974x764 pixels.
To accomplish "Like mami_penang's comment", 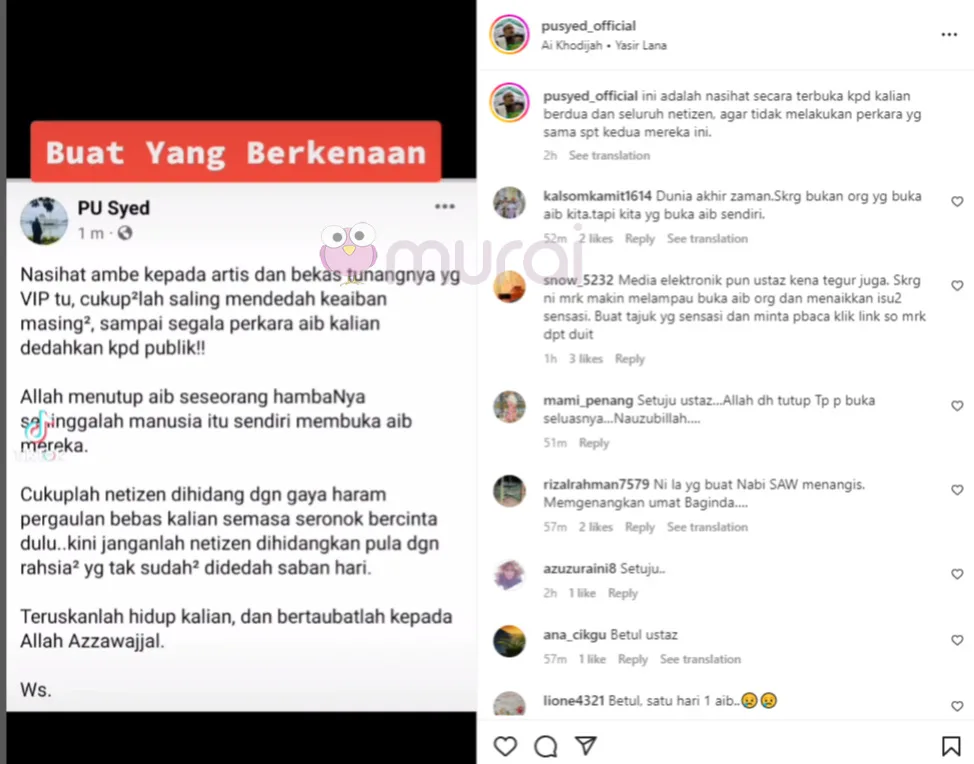I will click(x=957, y=406).
